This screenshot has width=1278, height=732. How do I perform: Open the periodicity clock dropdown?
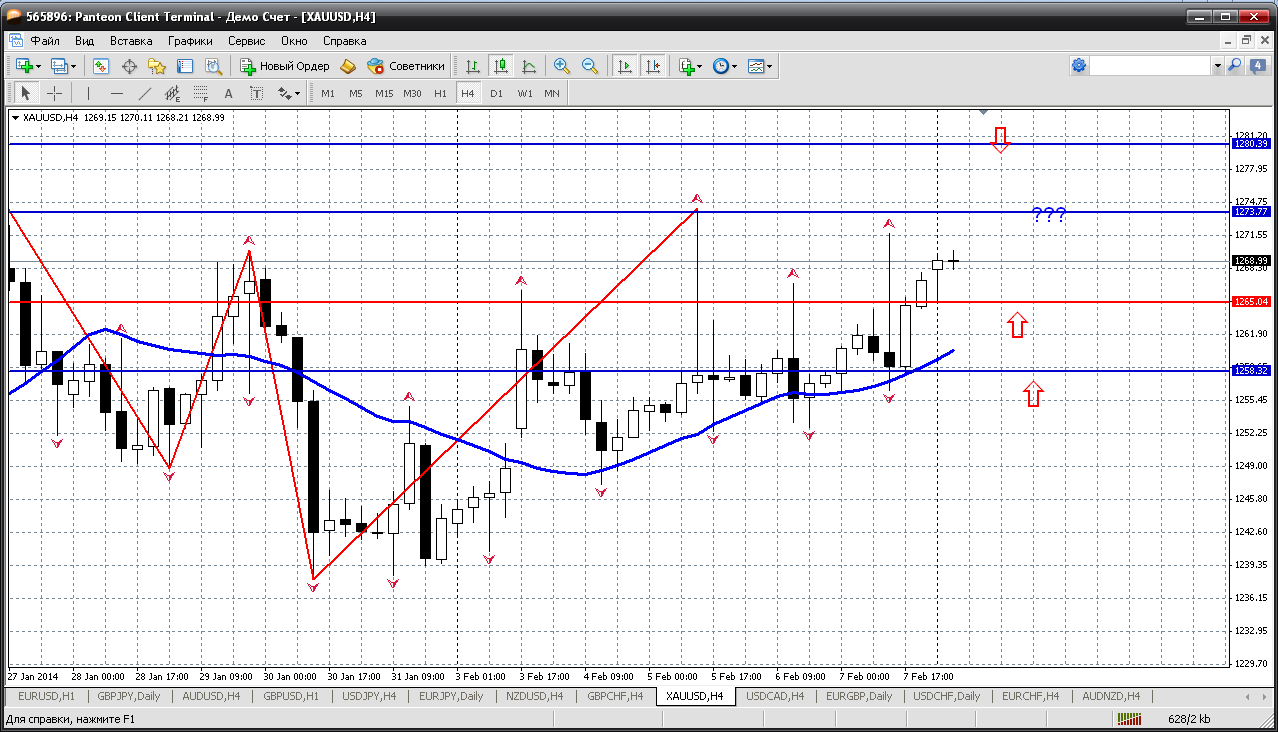coord(725,66)
